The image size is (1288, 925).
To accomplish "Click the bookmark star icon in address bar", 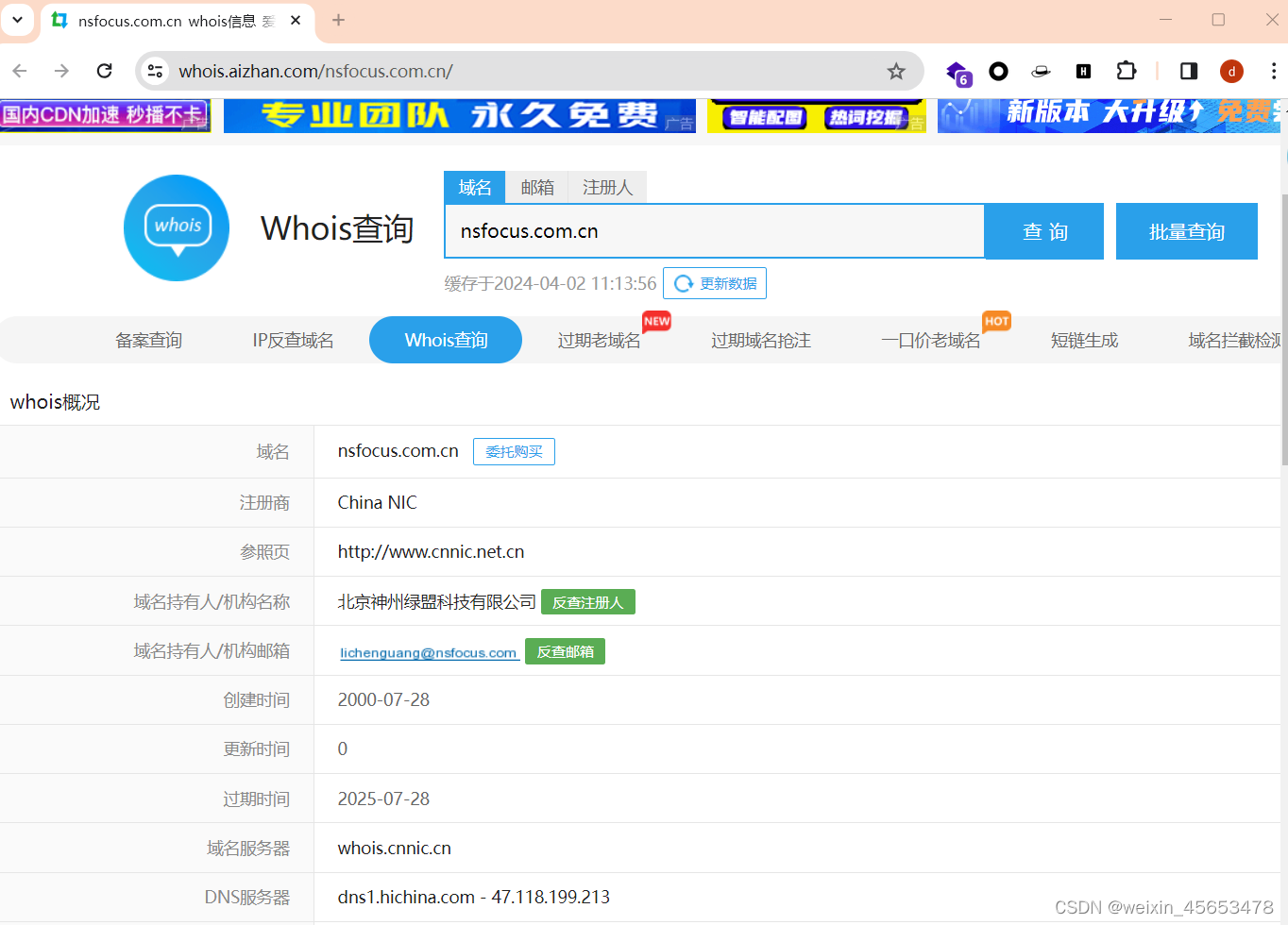I will pos(896,71).
